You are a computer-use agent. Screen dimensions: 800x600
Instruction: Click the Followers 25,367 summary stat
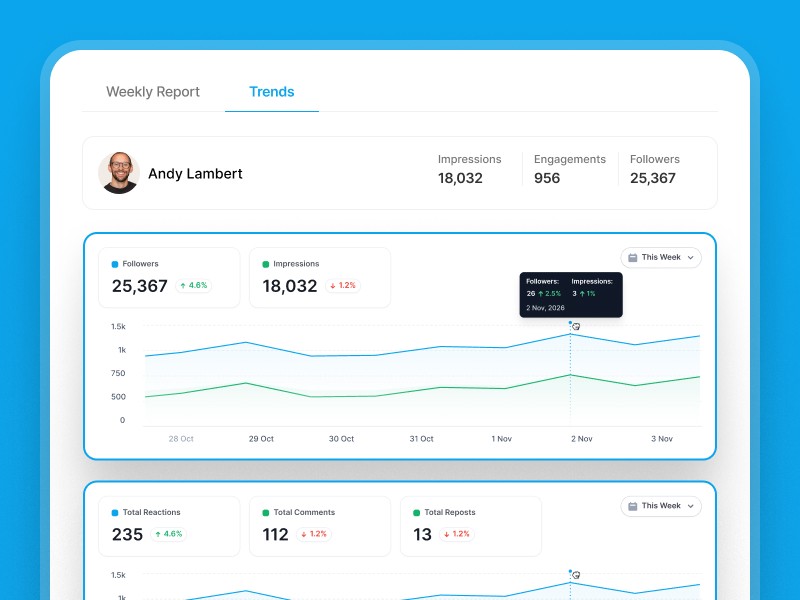click(x=655, y=170)
